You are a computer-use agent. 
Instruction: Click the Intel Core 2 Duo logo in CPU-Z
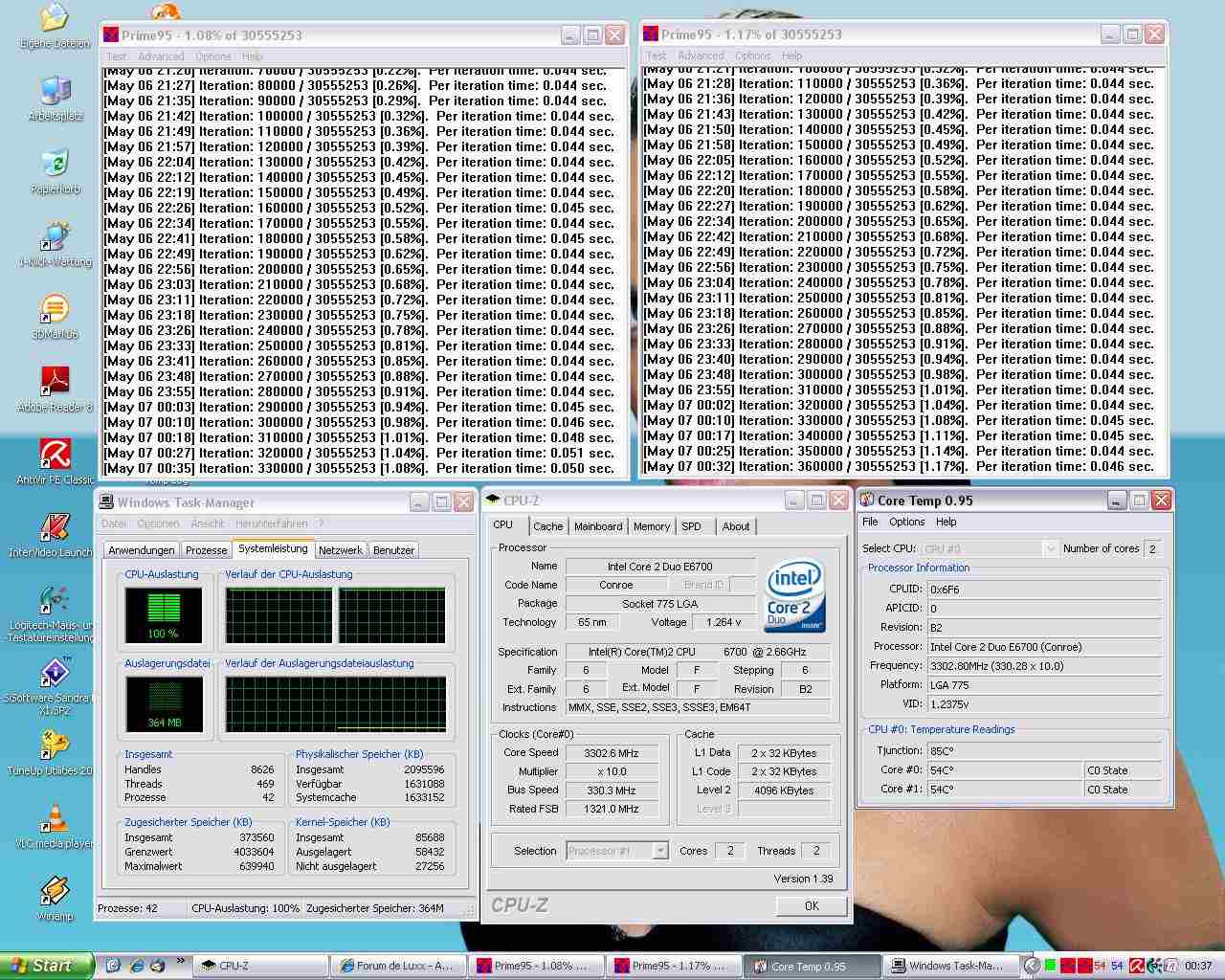794,596
